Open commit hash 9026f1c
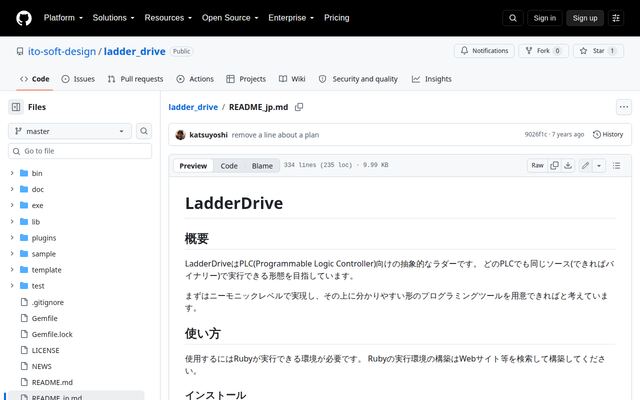This screenshot has width=640, height=400. pos(536,134)
